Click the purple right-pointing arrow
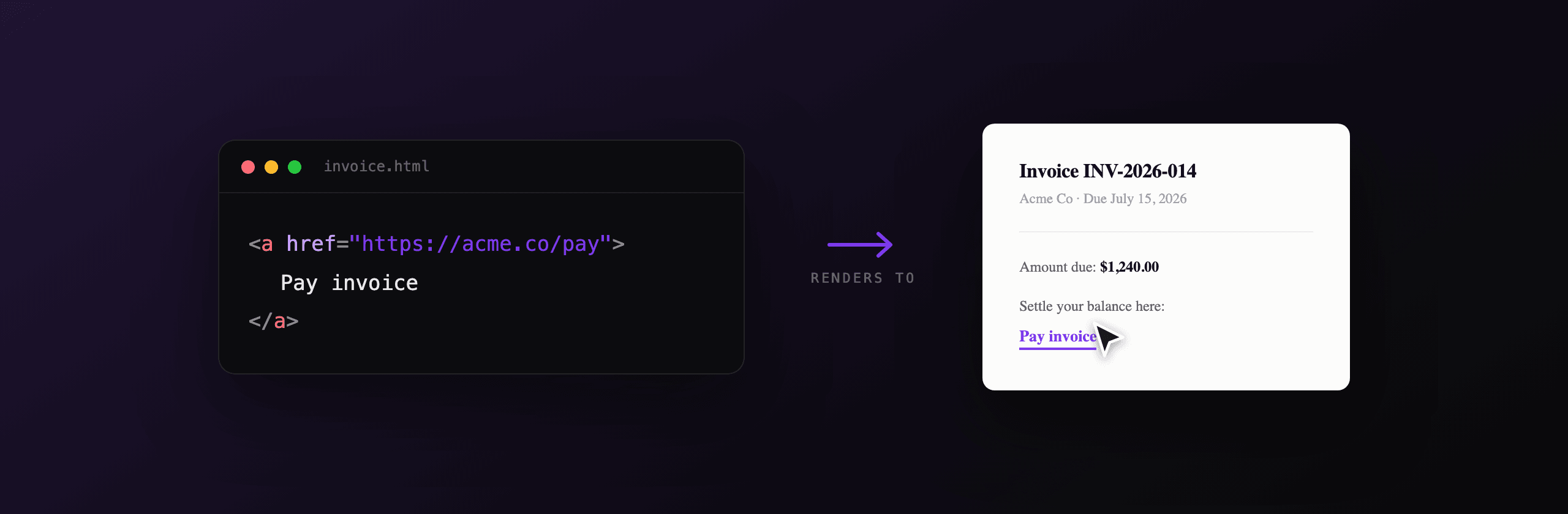1568x514 pixels. coord(860,245)
